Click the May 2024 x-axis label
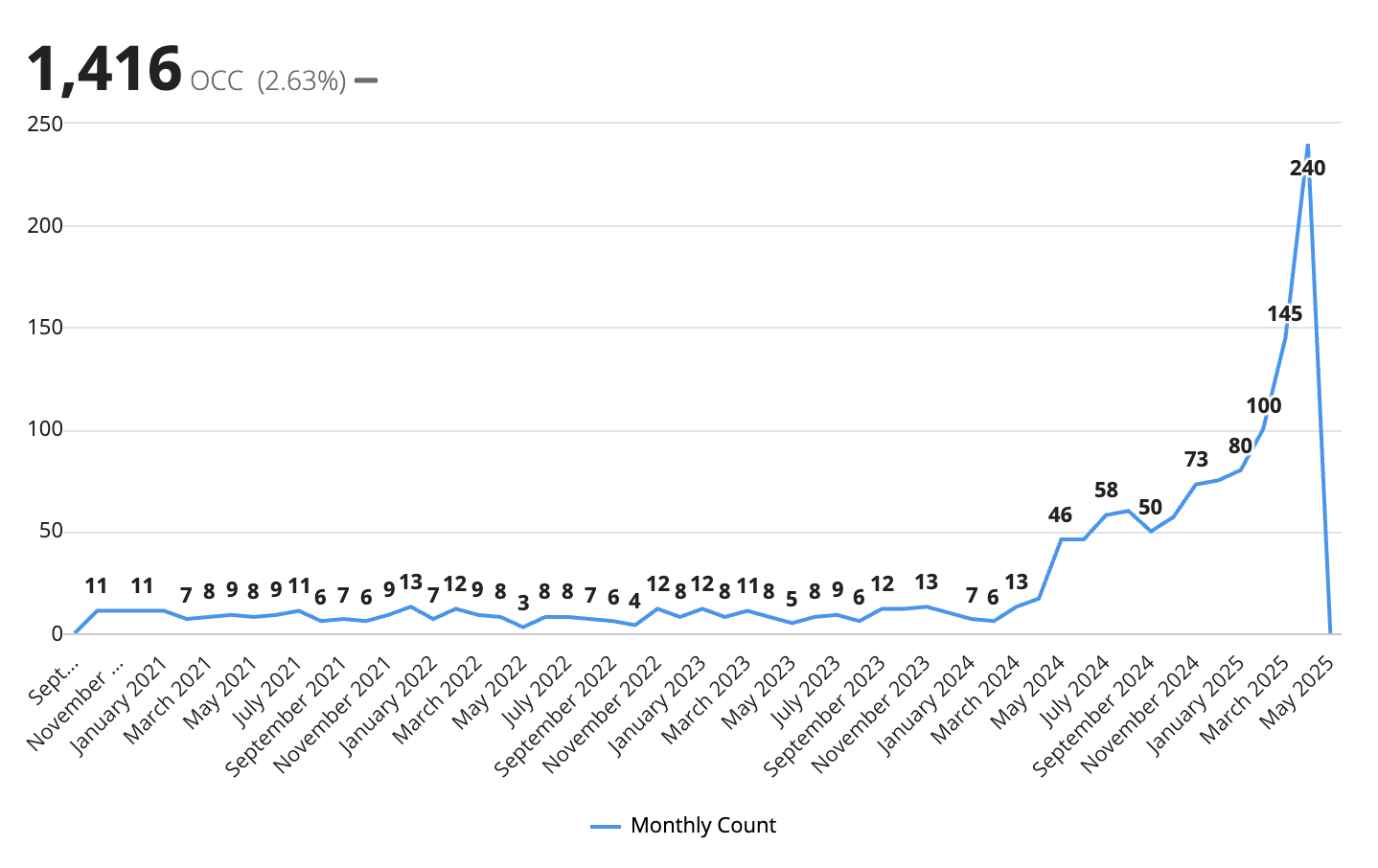 coord(1027,694)
